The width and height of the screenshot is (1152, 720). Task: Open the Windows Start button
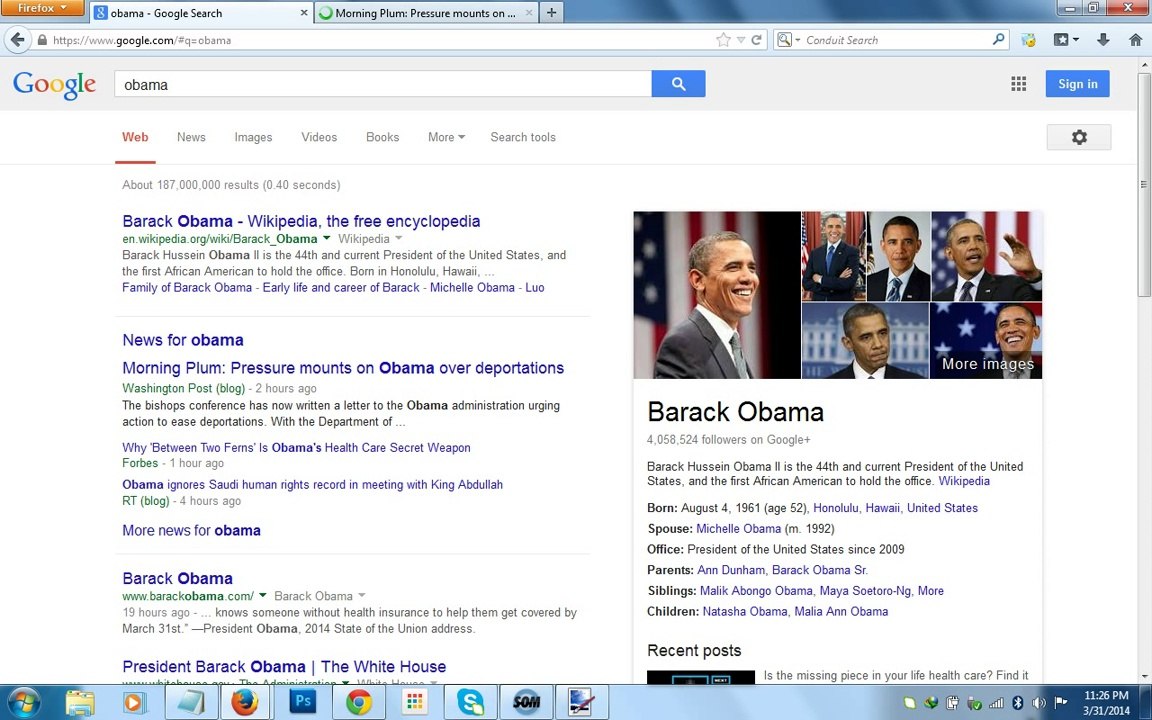coord(24,702)
